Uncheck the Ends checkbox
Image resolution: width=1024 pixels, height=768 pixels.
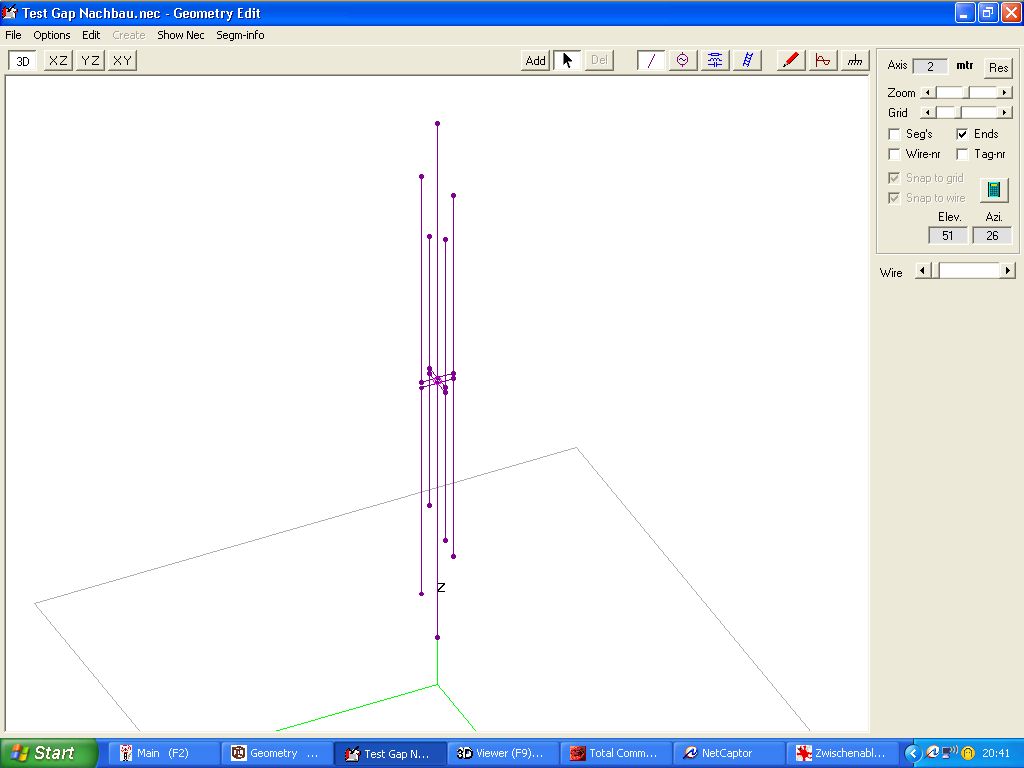click(x=962, y=134)
